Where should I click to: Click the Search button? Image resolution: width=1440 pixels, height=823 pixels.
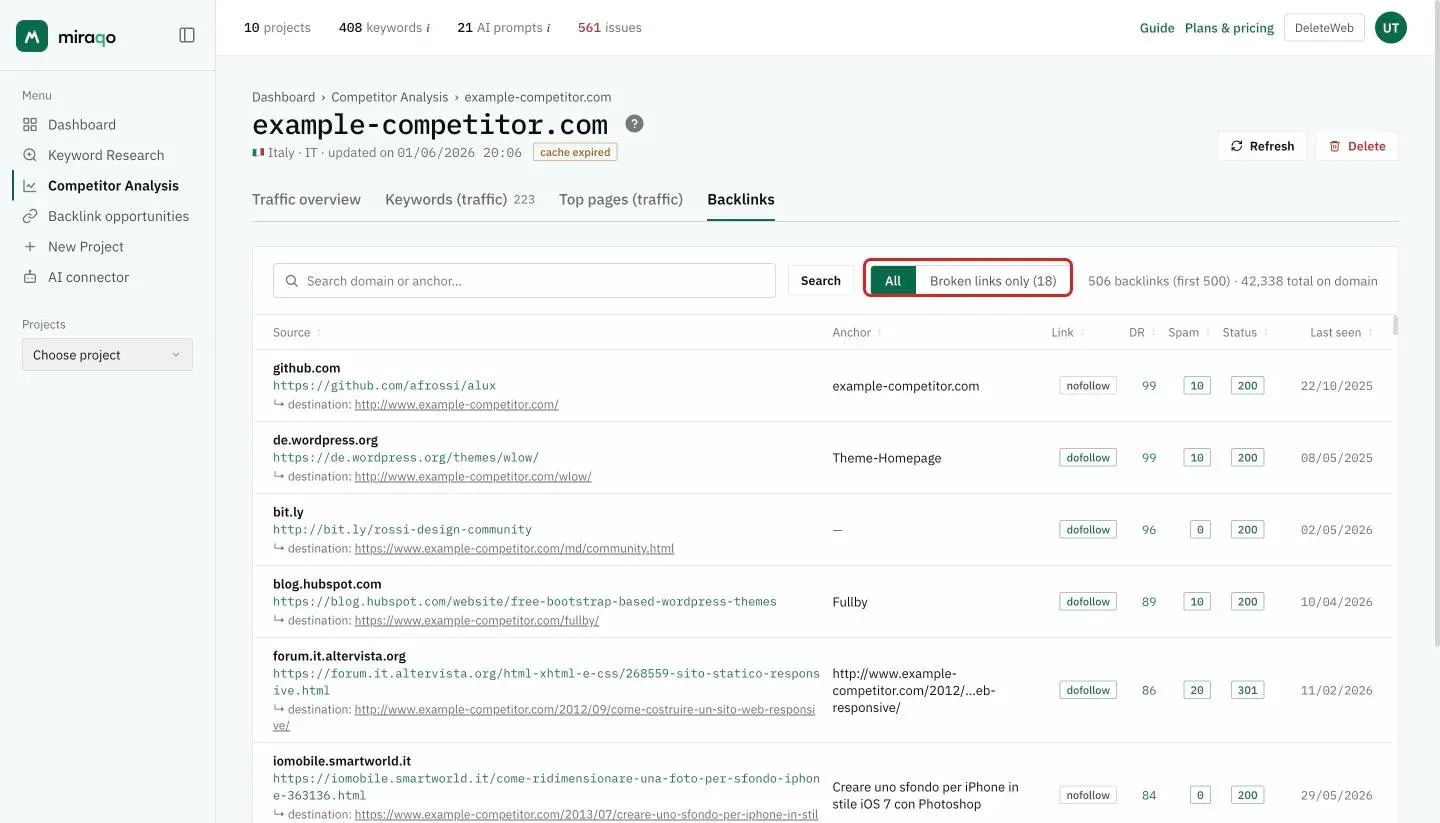pos(821,281)
